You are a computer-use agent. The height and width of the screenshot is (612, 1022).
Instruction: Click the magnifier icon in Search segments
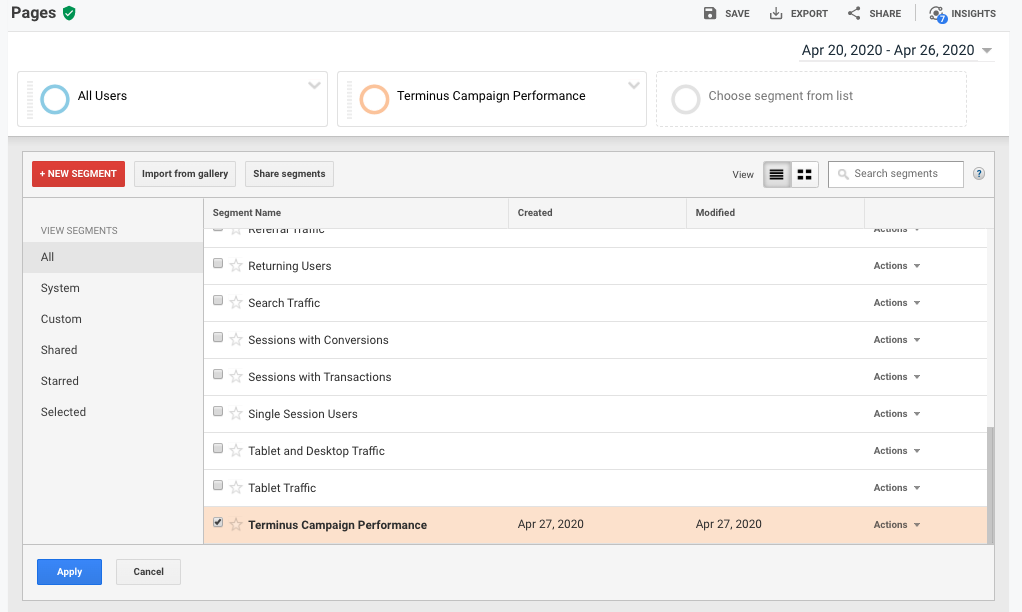click(x=843, y=174)
